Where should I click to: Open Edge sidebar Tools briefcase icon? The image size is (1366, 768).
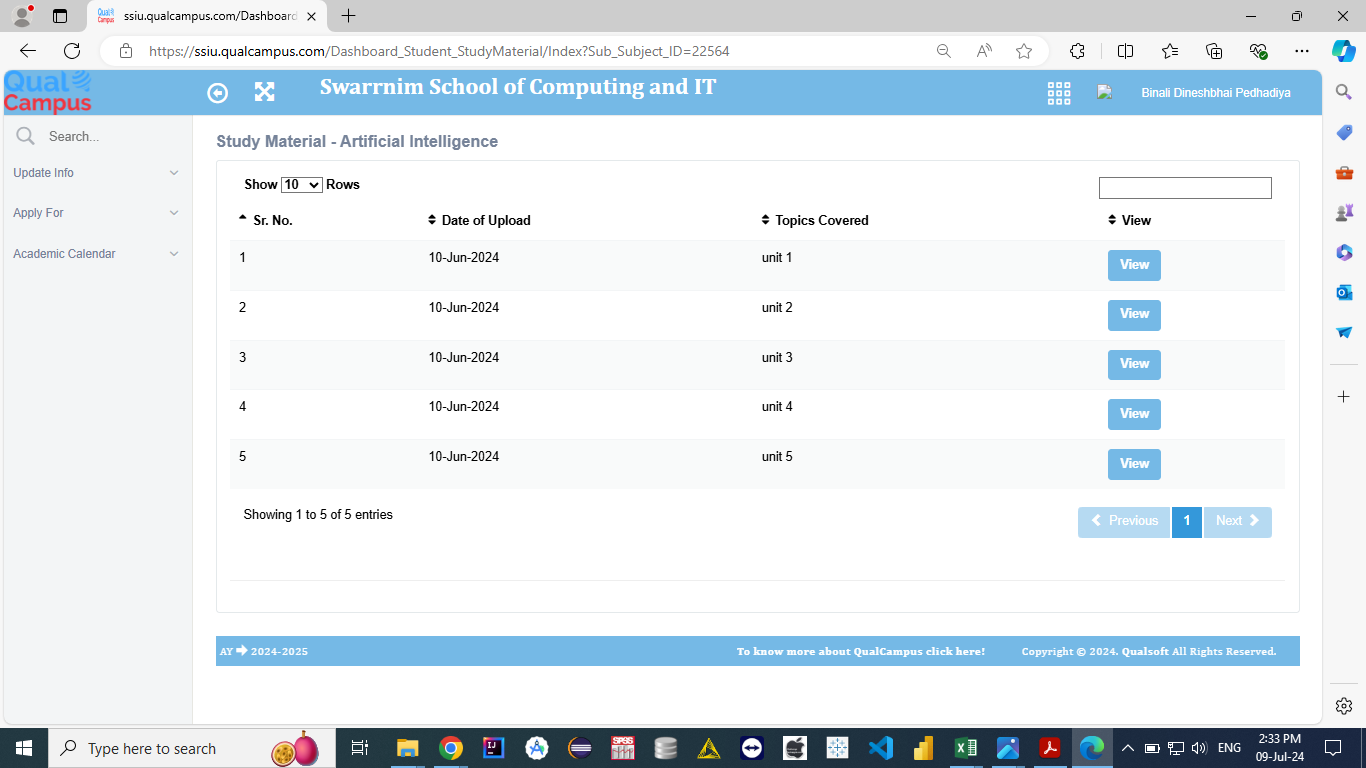[x=1344, y=172]
